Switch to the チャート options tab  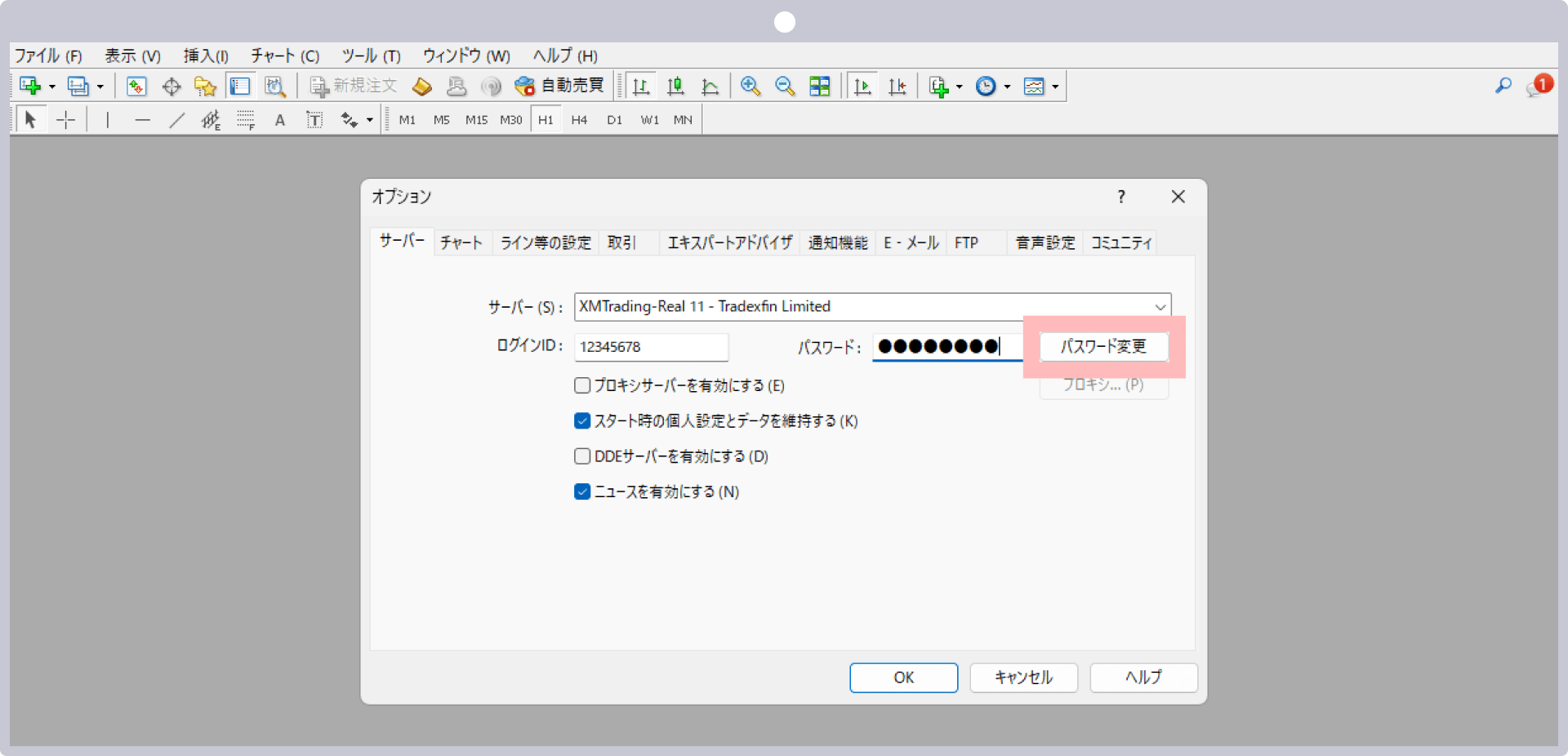(461, 242)
